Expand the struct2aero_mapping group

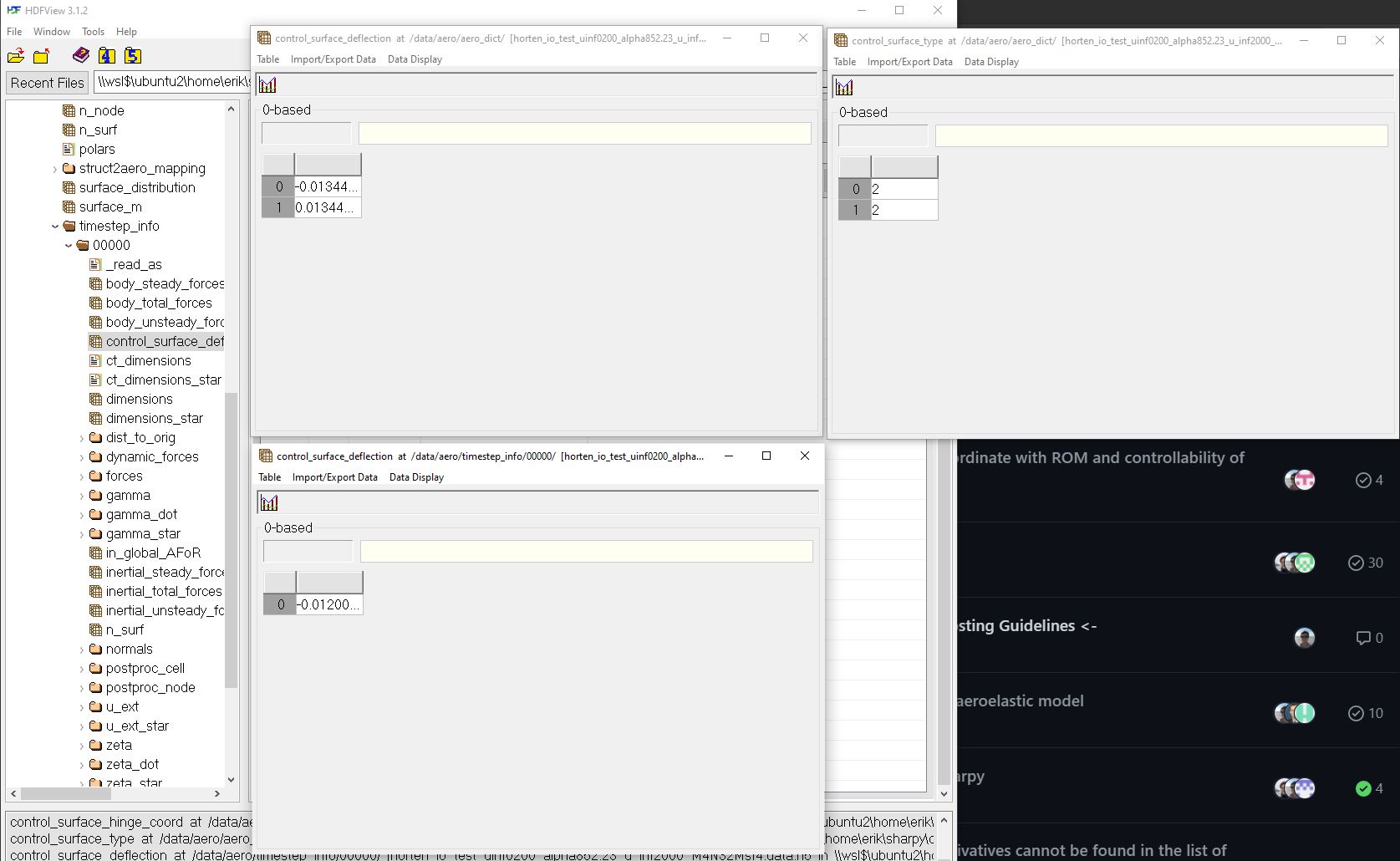point(54,168)
